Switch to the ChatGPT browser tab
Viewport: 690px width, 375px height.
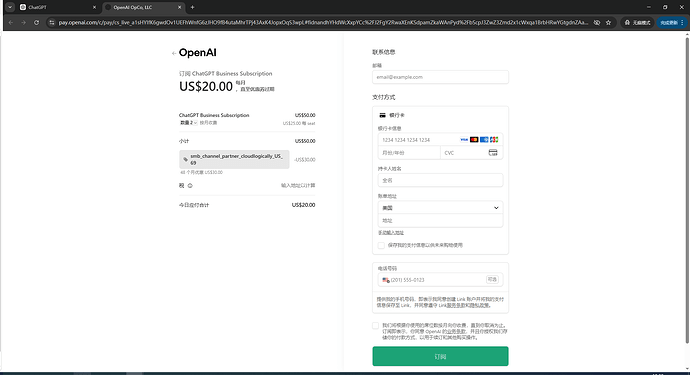point(58,7)
